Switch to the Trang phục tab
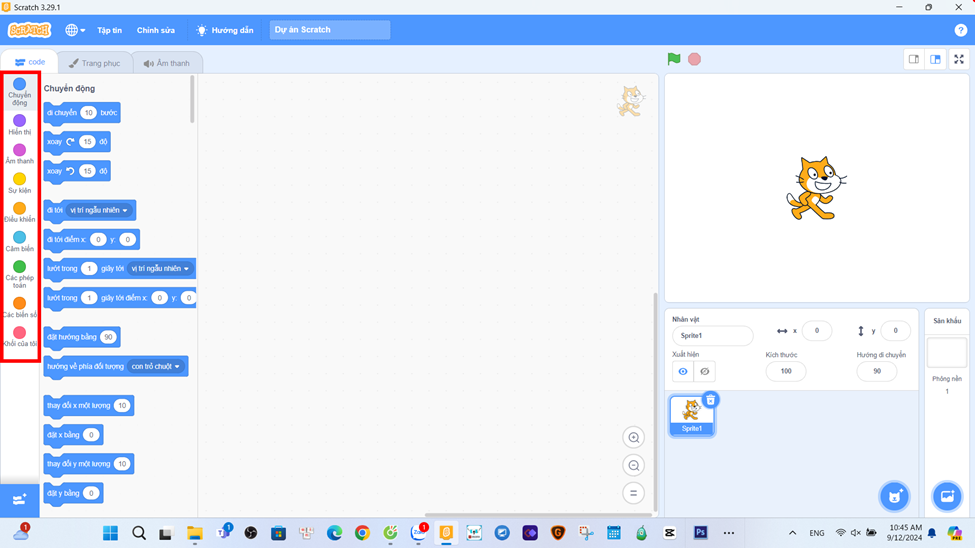The image size is (975, 548). point(95,63)
